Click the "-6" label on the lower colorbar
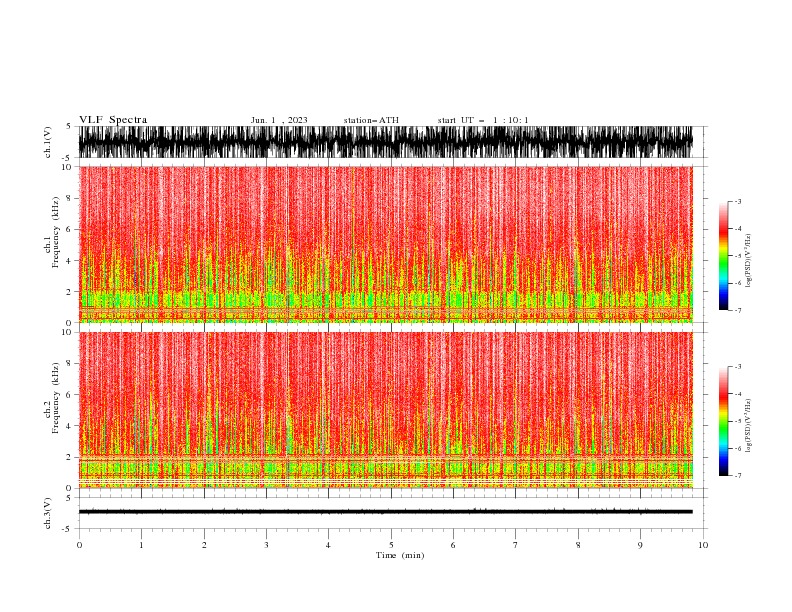This screenshot has height=612, width=792. click(738, 448)
